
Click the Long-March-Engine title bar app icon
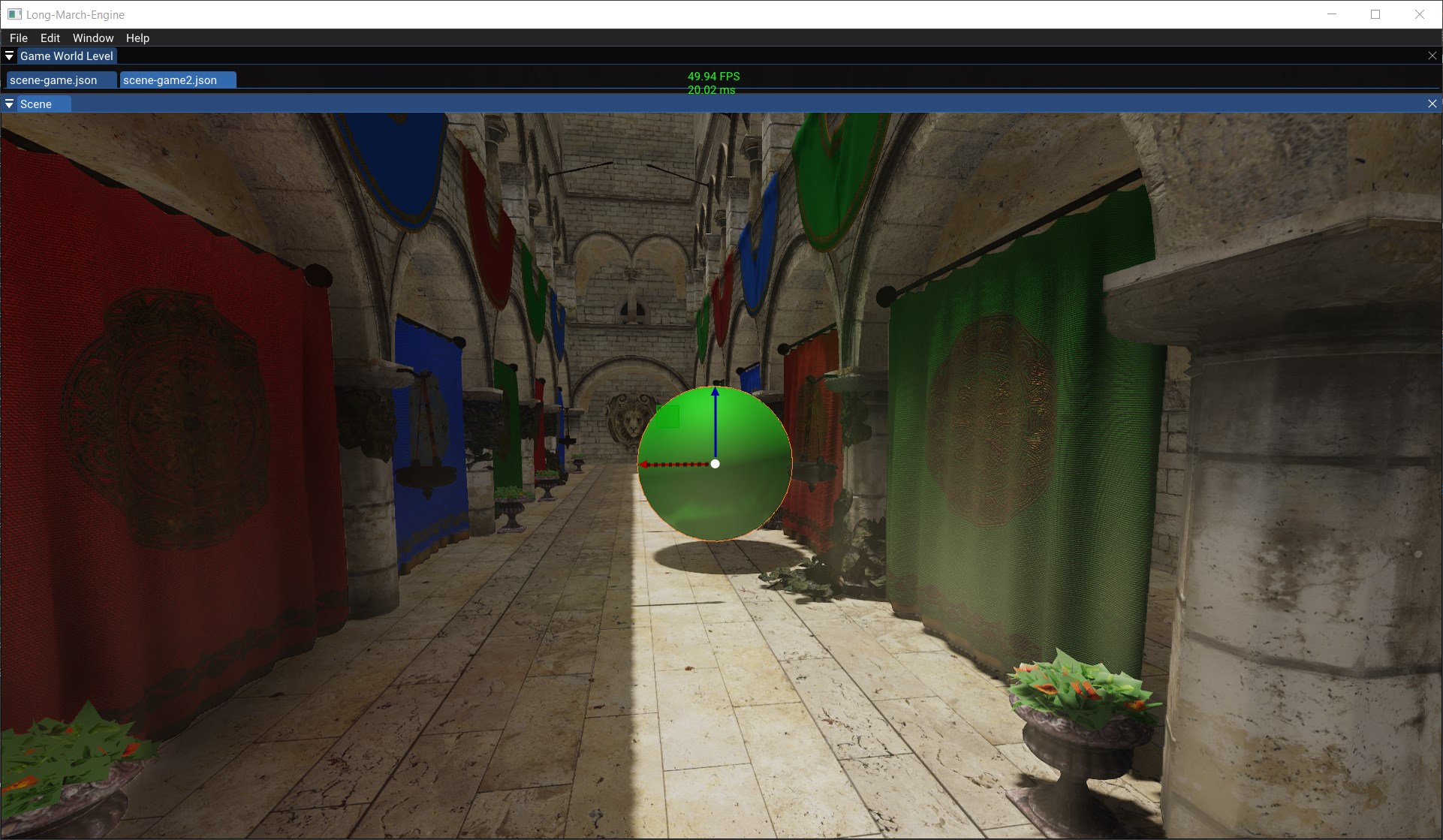click(x=14, y=14)
